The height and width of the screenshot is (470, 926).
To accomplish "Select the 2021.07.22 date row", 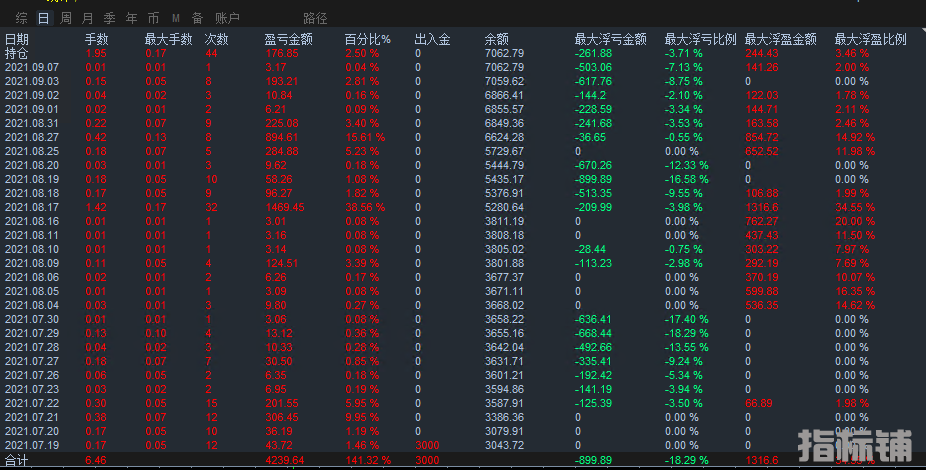I will click(32, 403).
